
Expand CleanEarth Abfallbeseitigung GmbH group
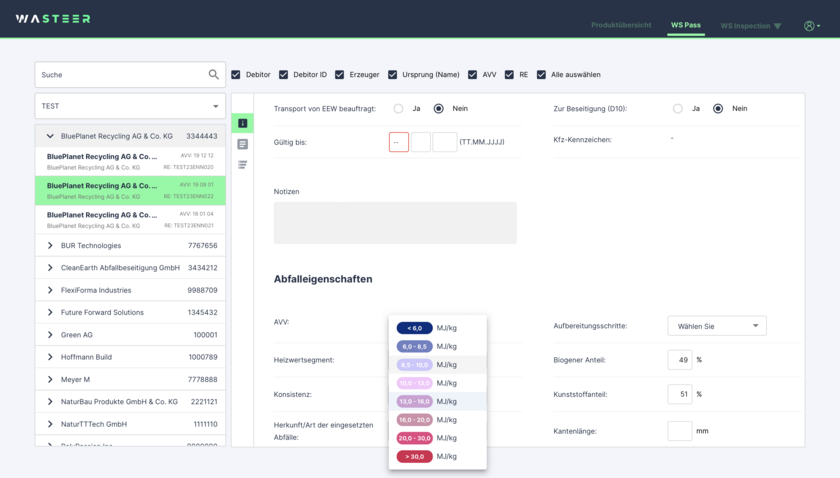coord(50,268)
